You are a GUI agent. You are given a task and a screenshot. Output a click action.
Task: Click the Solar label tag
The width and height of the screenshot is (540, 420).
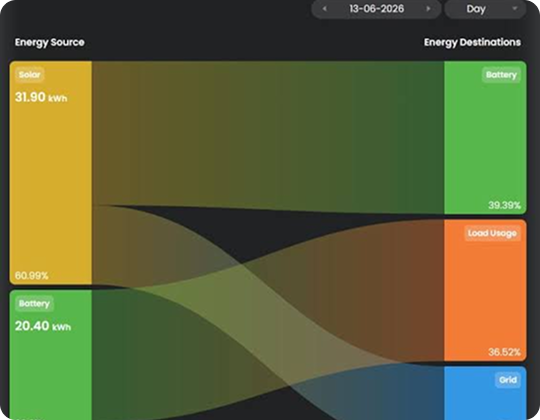click(x=30, y=75)
